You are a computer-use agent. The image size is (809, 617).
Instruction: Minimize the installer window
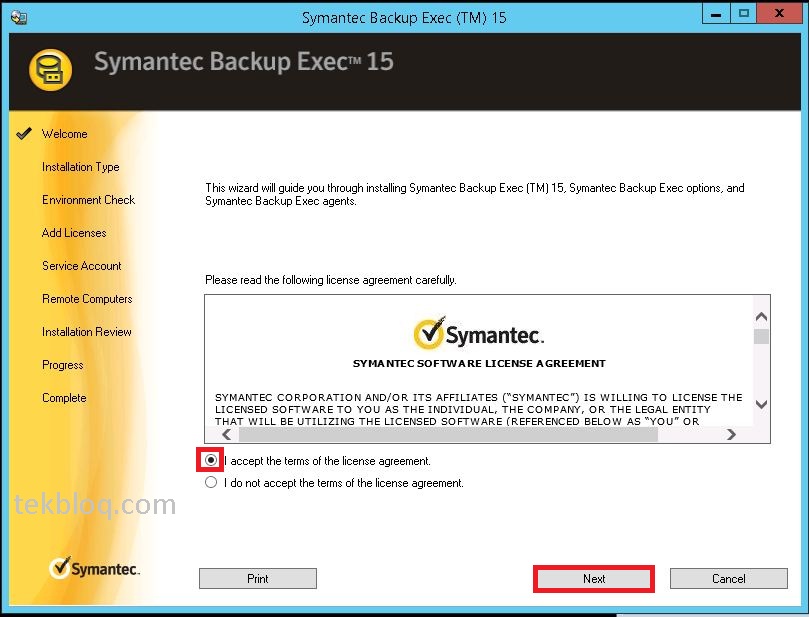[x=716, y=14]
